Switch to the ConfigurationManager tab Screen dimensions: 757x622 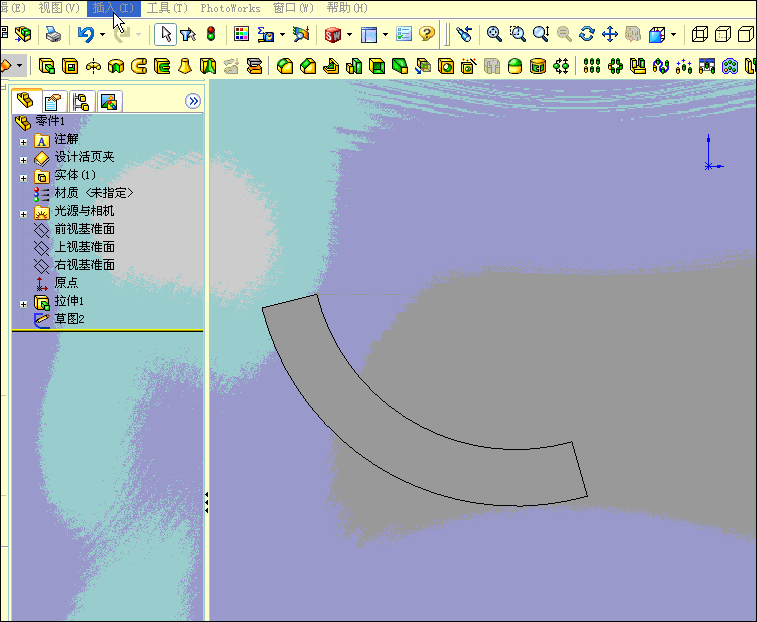(82, 101)
